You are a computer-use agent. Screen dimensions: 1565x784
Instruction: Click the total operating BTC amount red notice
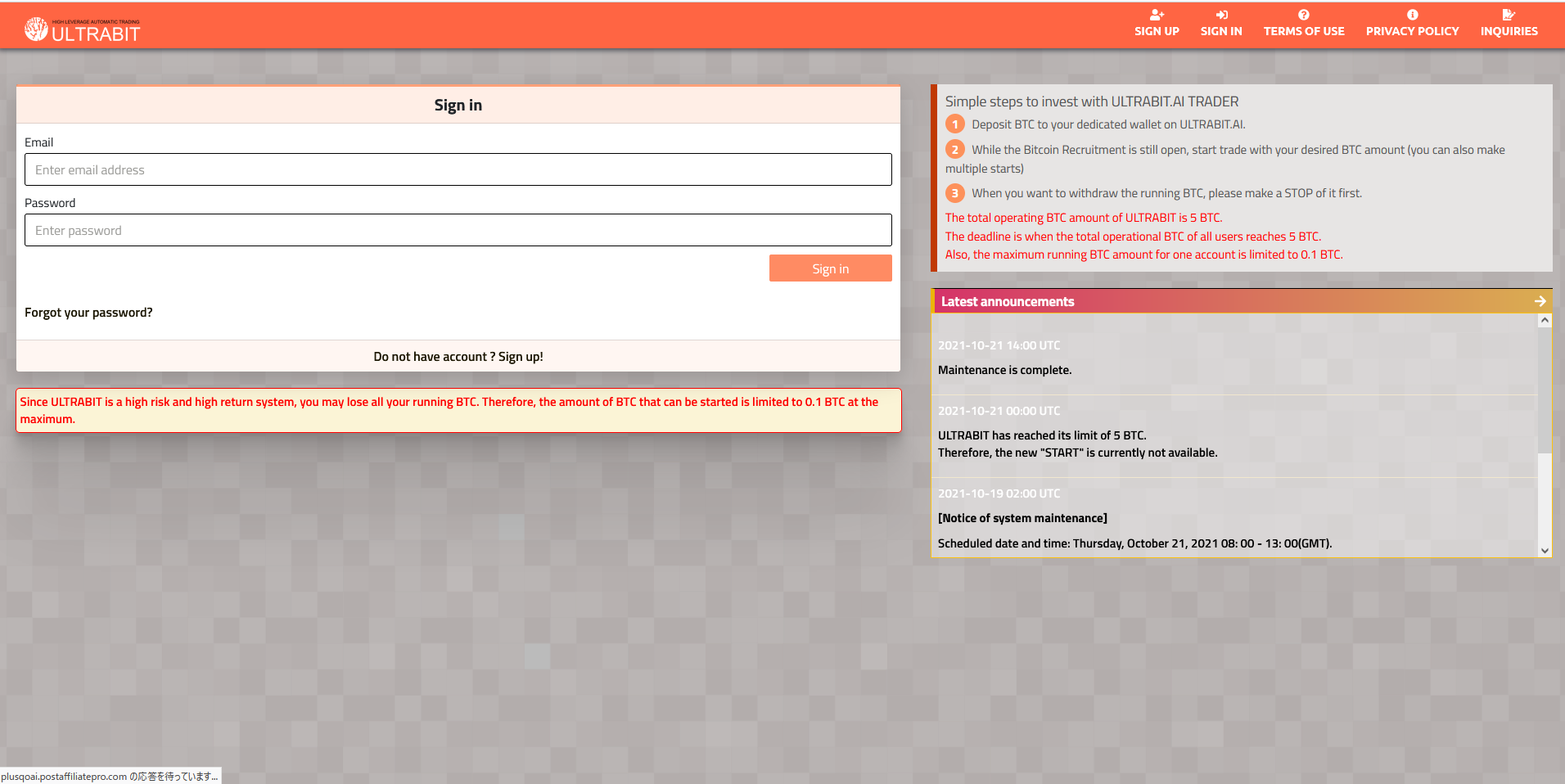point(1084,218)
